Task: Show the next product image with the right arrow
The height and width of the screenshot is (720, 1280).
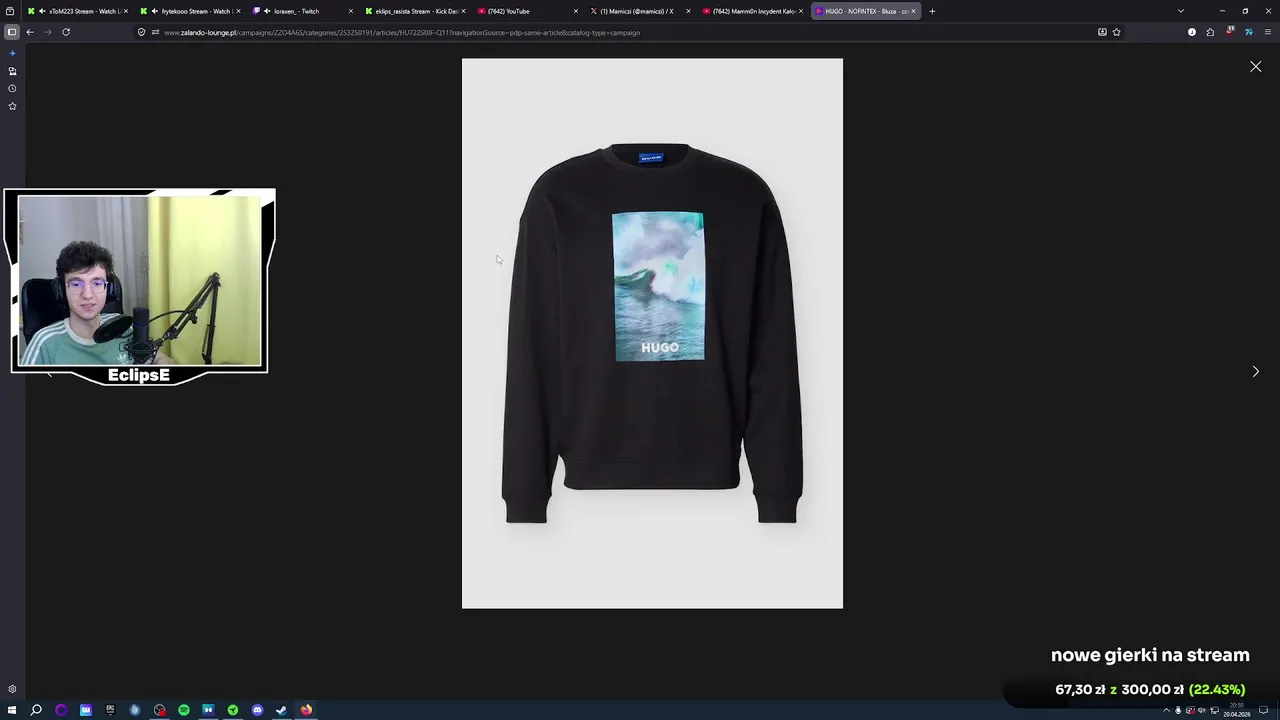Action: (1255, 371)
